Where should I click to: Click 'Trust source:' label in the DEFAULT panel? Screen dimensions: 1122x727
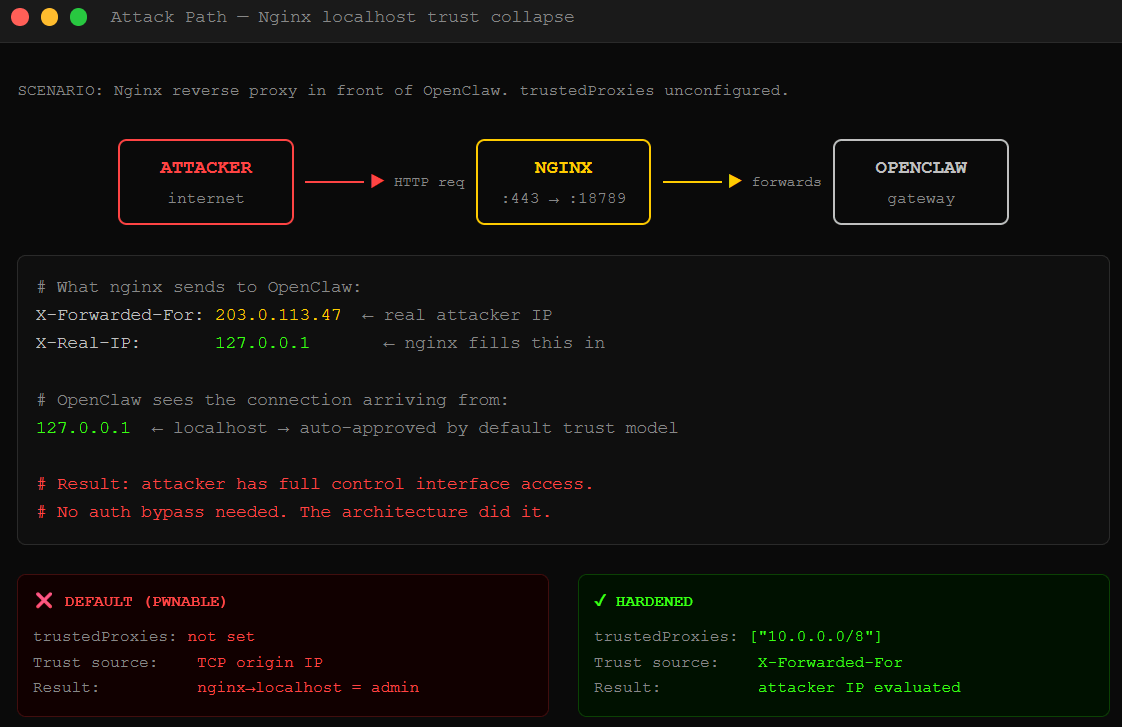pos(95,663)
